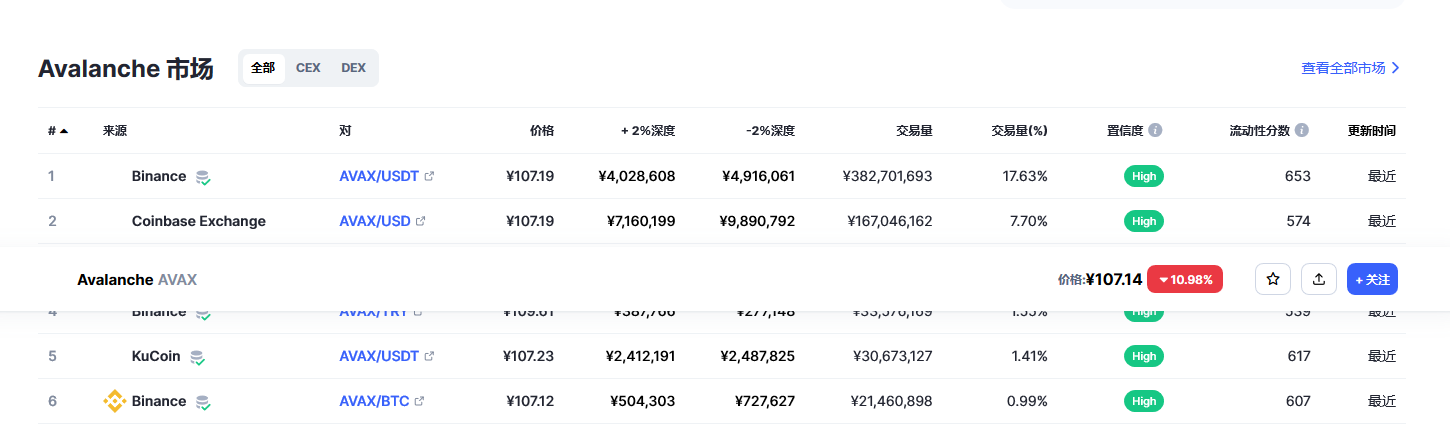Open 查看全部市场 link with chevron

[1350, 68]
